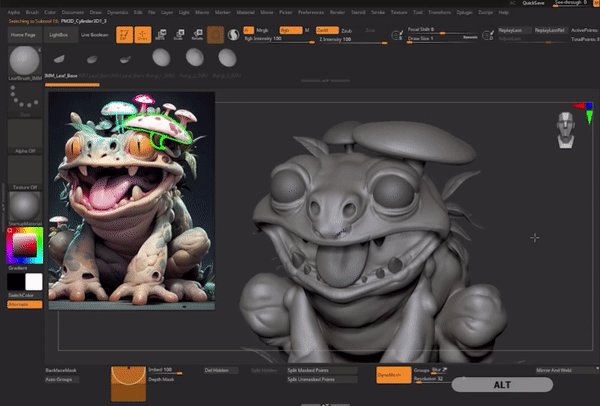Viewport: 600px width, 406px height.
Task: Click Auto Groups button
Action: point(61,380)
